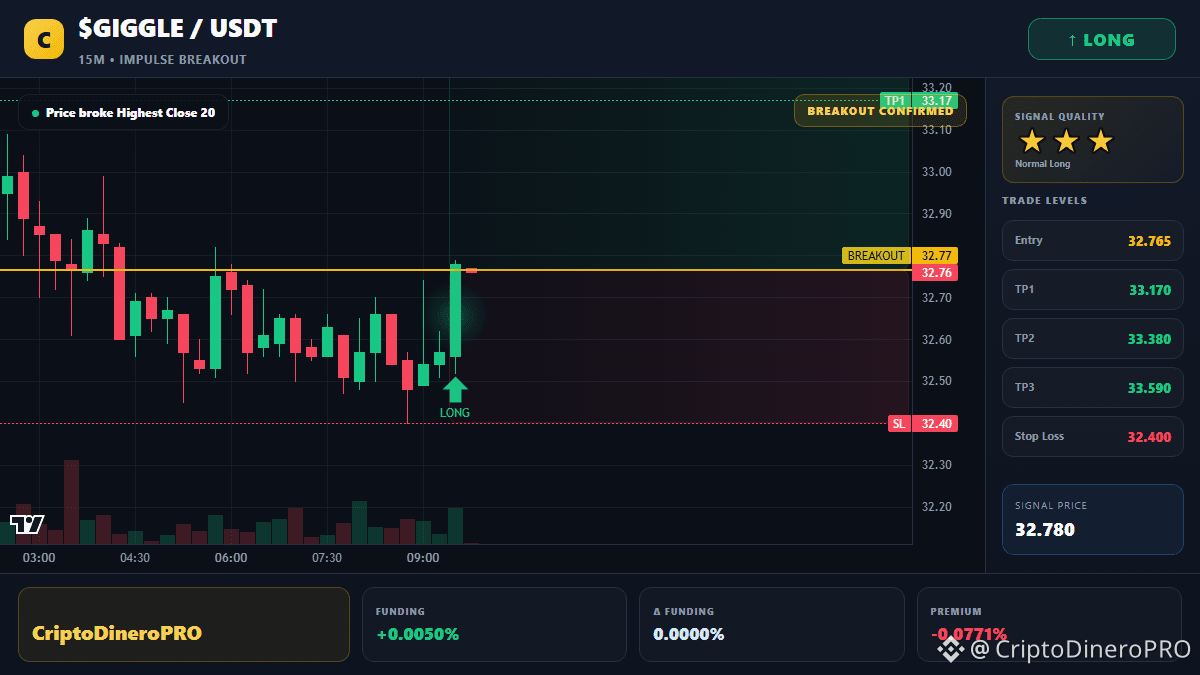The image size is (1200, 675).
Task: Click the Premium -0.0771% card
Action: 1049,624
